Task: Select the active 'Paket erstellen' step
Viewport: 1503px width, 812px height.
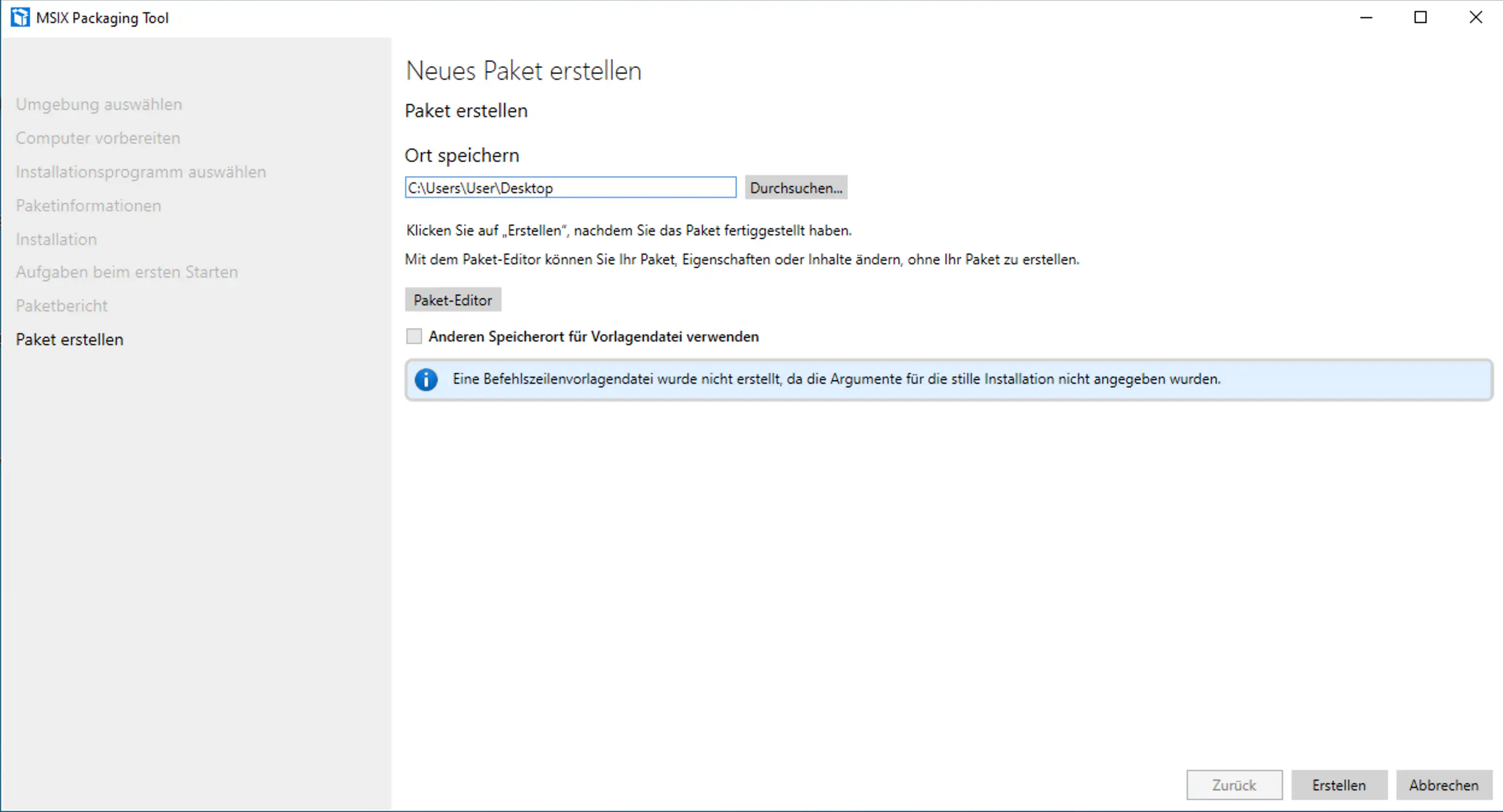Action: tap(69, 339)
